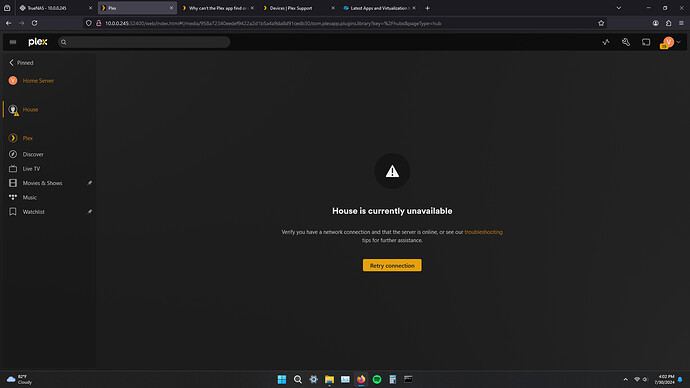The image size is (690, 388).
Task: Select the Plex sidebar entry
Action: [x=28, y=138]
